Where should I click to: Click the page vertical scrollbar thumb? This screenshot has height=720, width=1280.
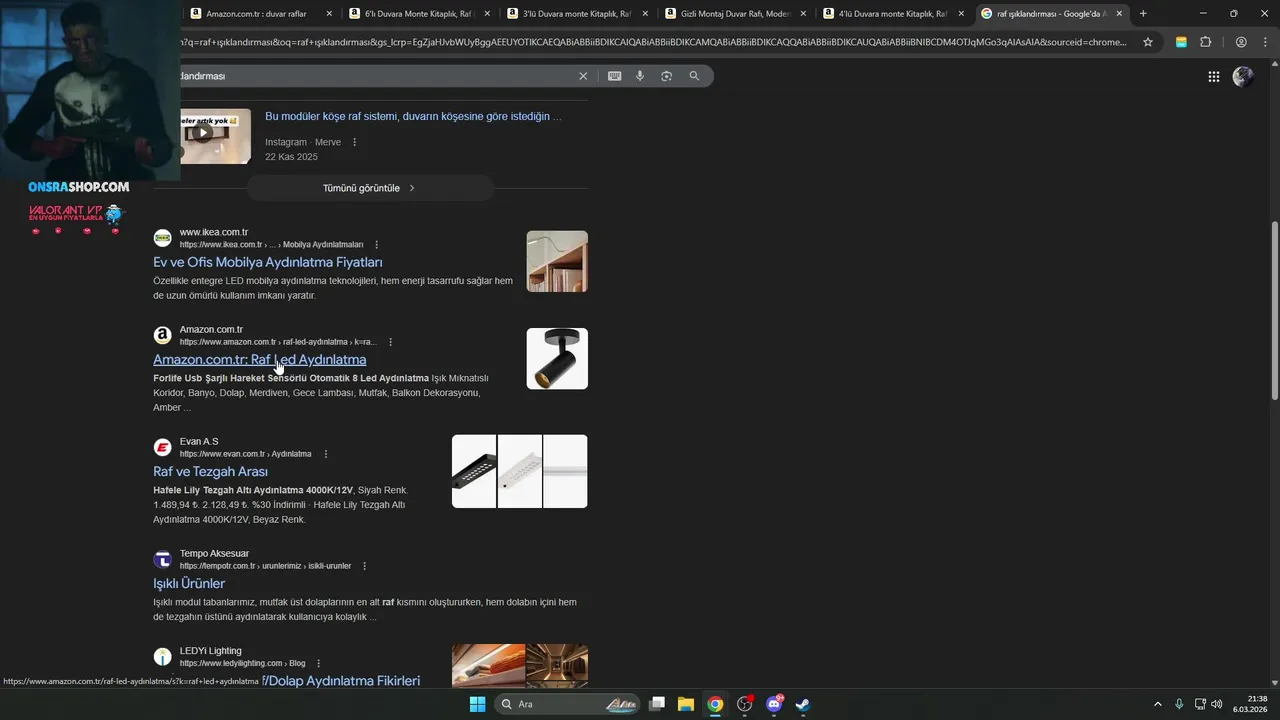(x=1274, y=310)
